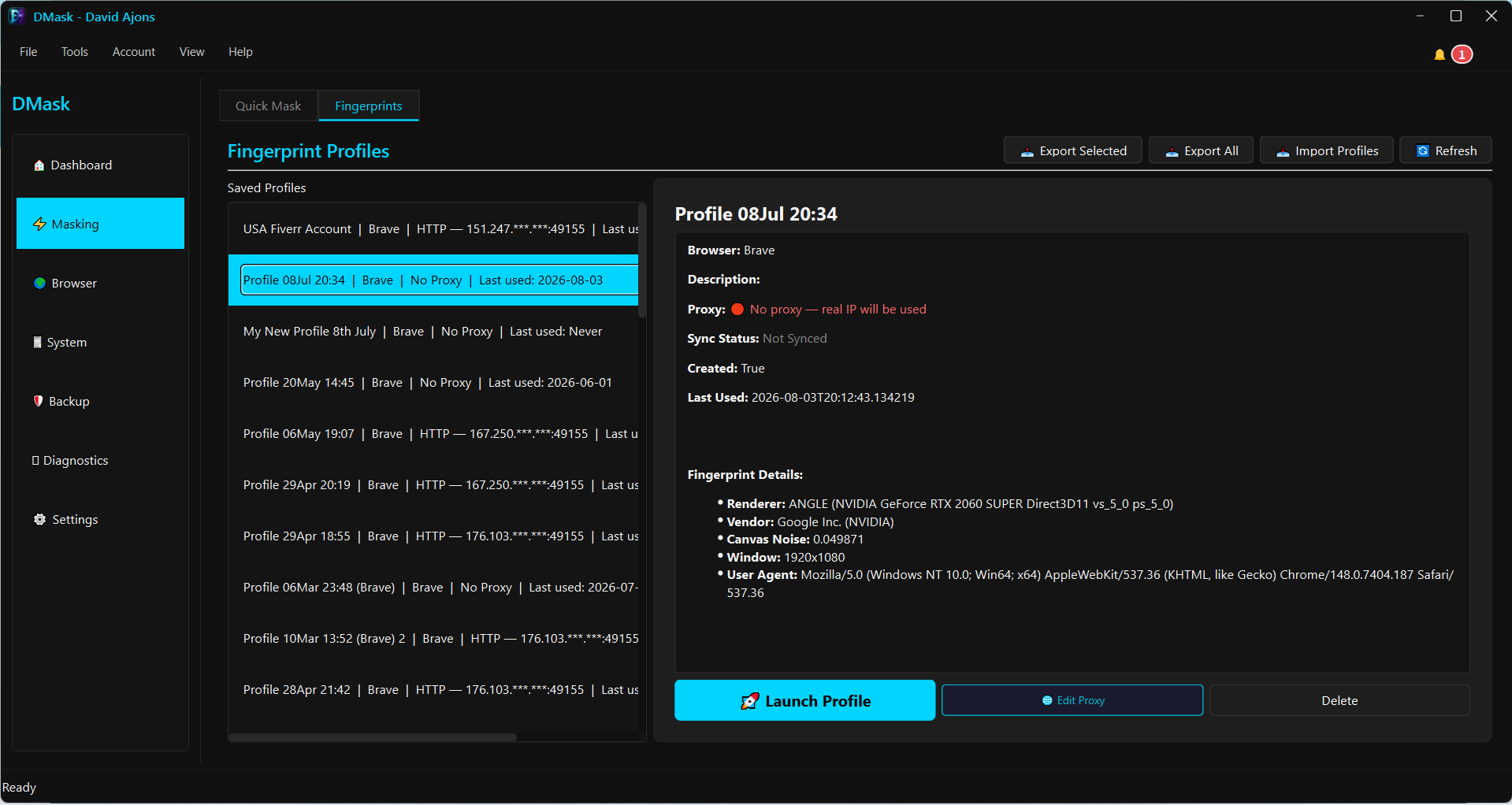The width and height of the screenshot is (1512, 805).
Task: Select Profile 29Apr 20:19 row
Action: [433, 485]
